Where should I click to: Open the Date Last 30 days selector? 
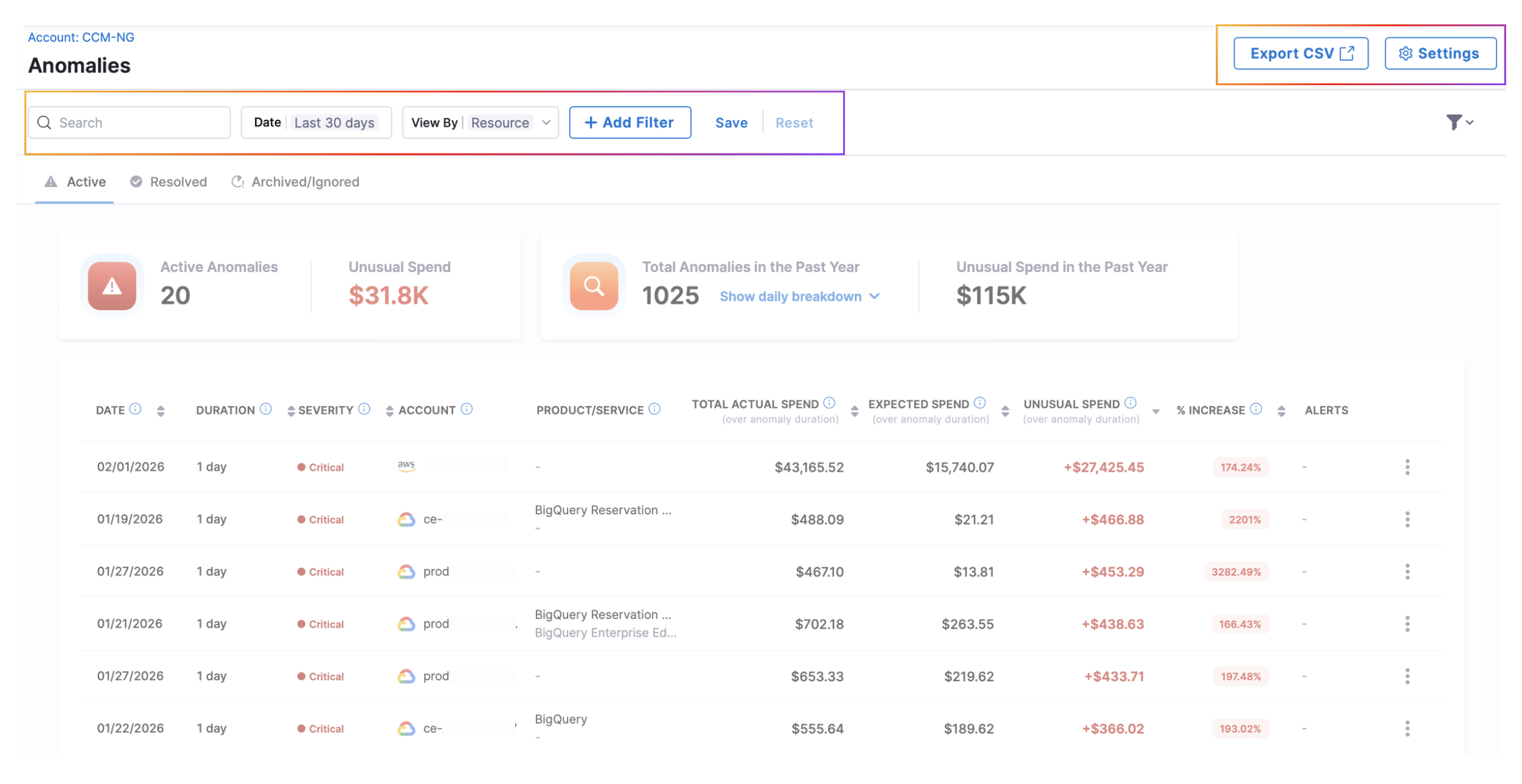pyautogui.click(x=316, y=122)
